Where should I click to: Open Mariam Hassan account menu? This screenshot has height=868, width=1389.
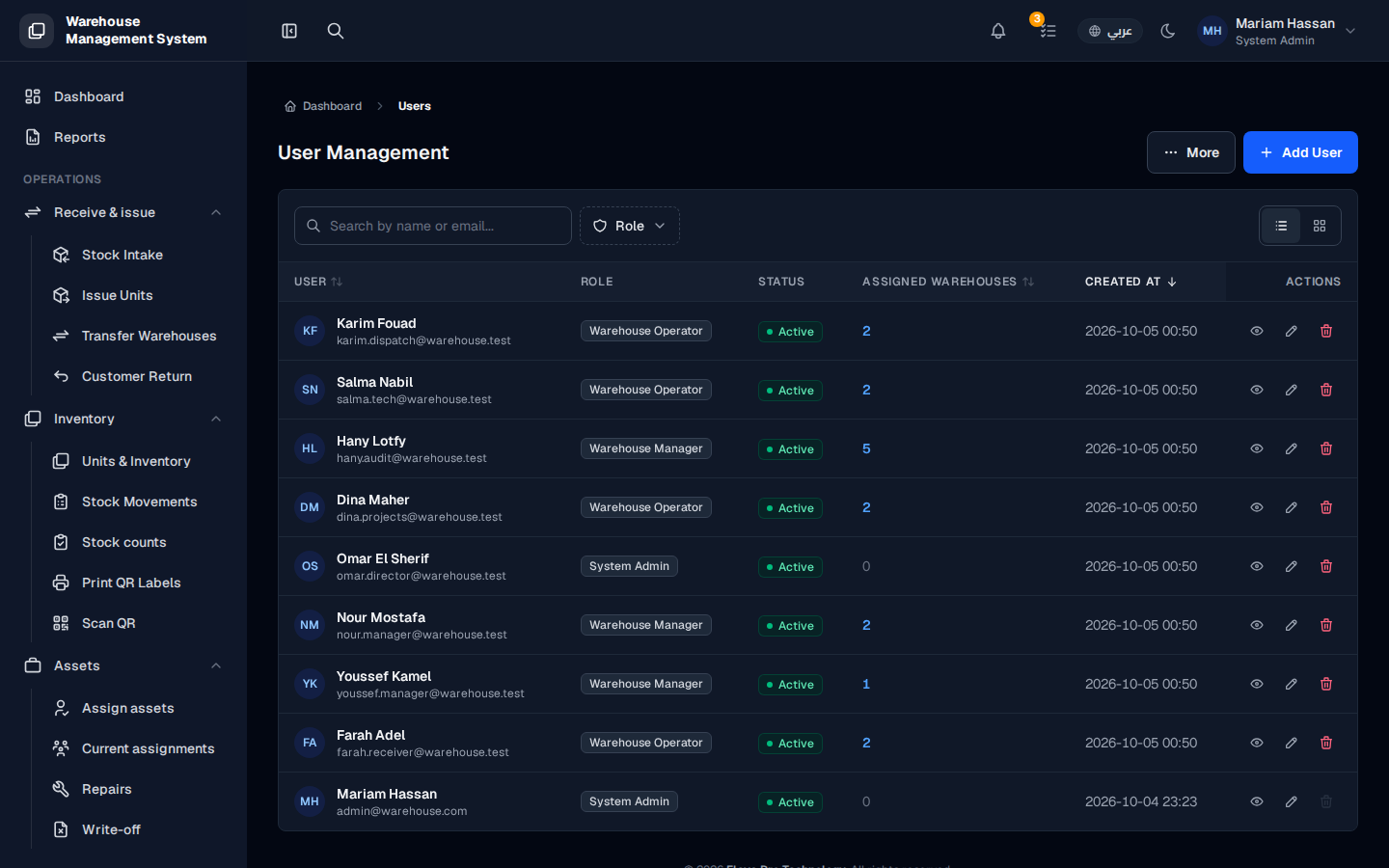tap(1277, 31)
